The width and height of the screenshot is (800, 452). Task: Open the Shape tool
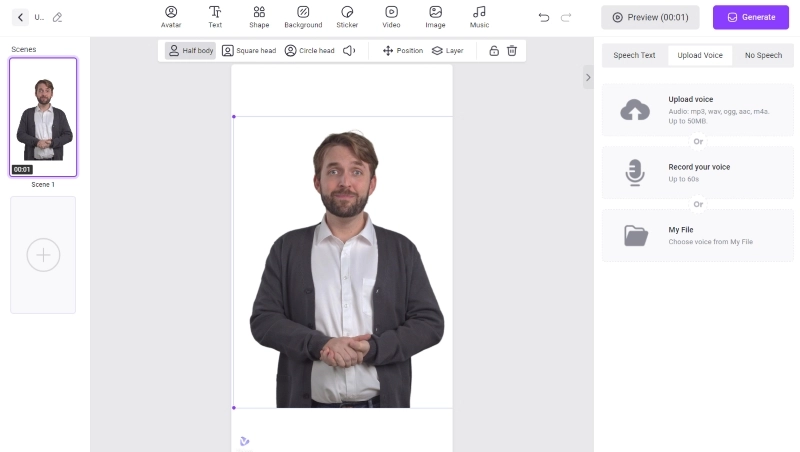pyautogui.click(x=259, y=16)
